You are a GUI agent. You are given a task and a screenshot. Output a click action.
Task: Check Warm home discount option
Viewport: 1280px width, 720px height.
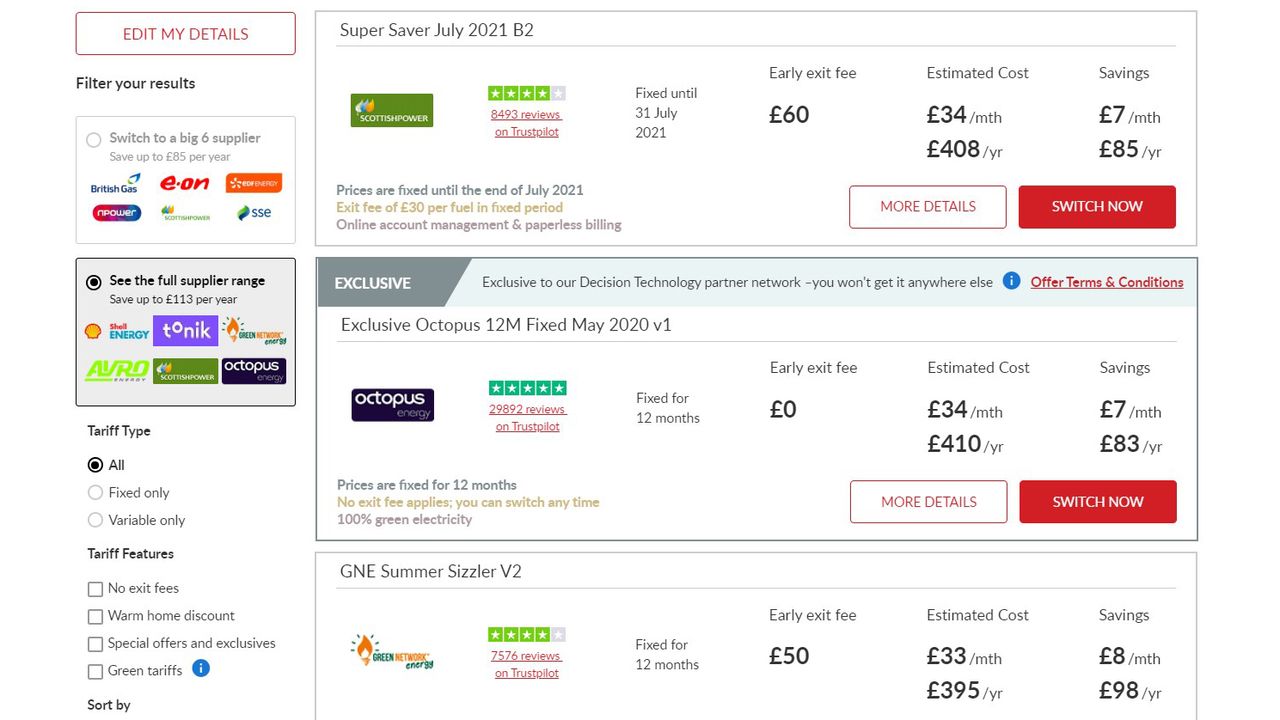[x=95, y=616]
